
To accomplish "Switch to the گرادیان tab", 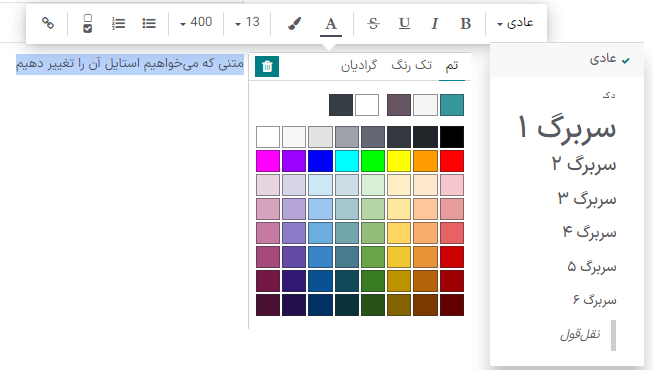I will click(359, 65).
